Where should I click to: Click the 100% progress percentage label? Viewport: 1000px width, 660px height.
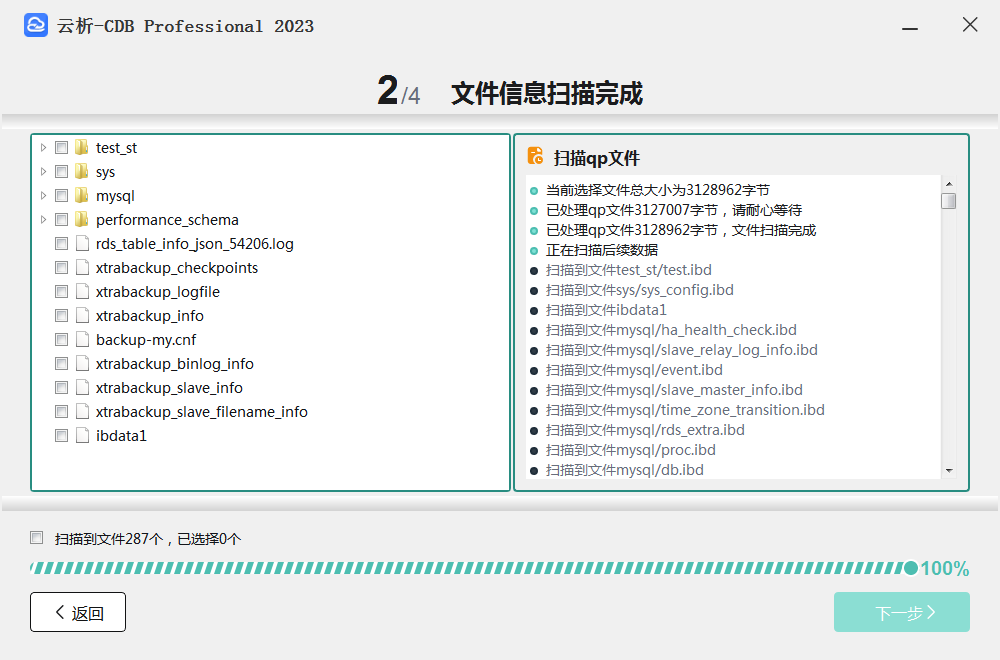pos(945,568)
